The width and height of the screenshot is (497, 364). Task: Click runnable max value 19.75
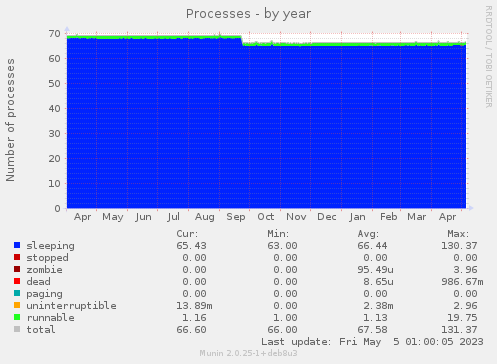click(462, 318)
